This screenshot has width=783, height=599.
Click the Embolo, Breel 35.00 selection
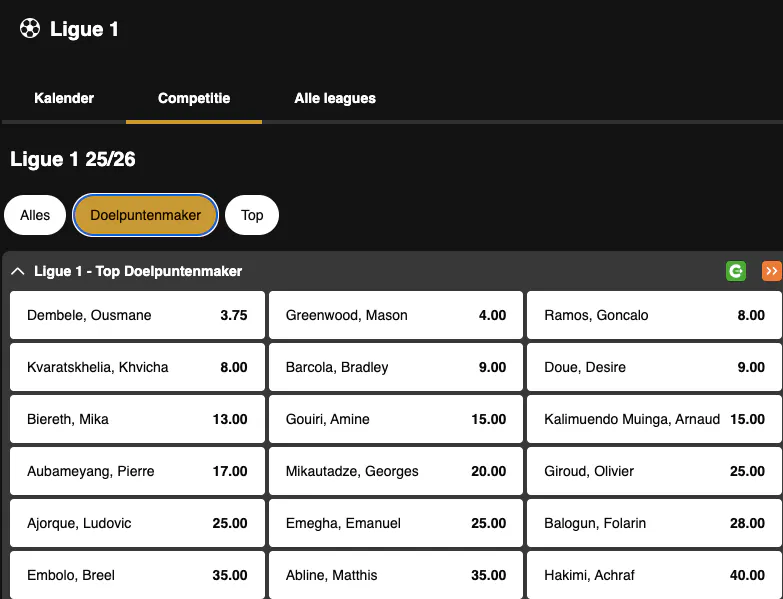point(137,575)
